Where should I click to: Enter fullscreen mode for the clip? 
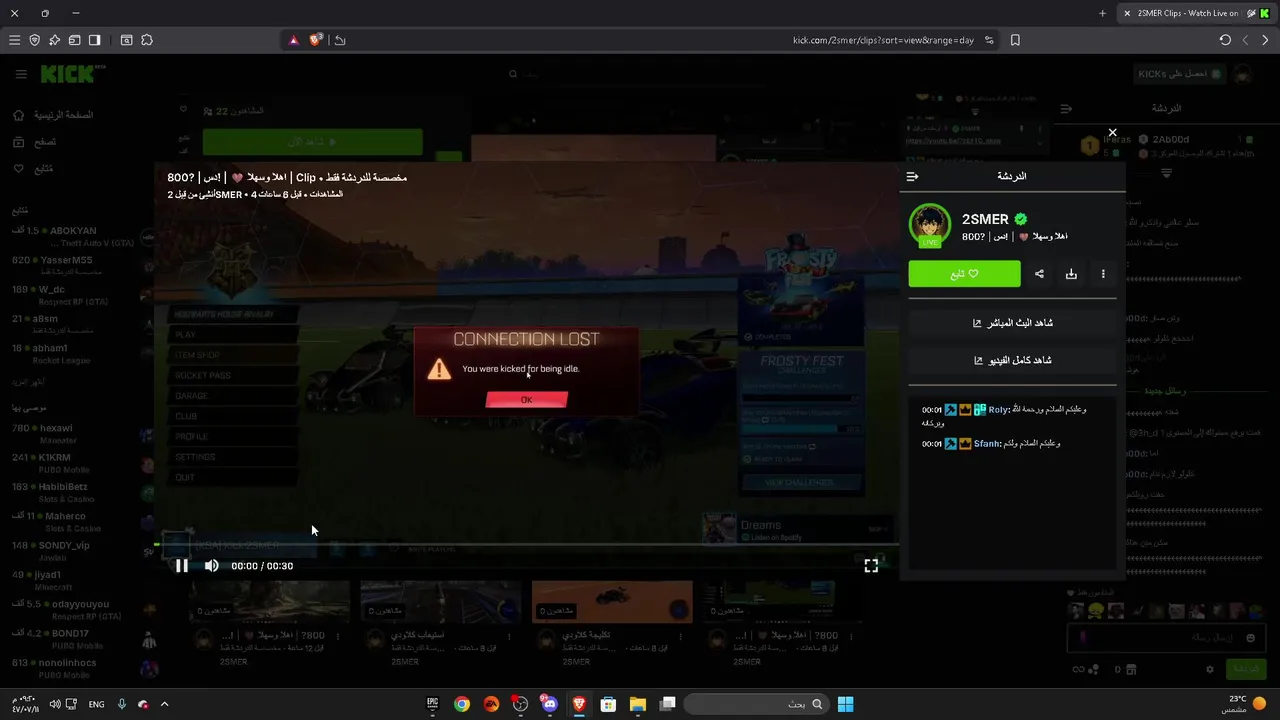tap(871, 566)
